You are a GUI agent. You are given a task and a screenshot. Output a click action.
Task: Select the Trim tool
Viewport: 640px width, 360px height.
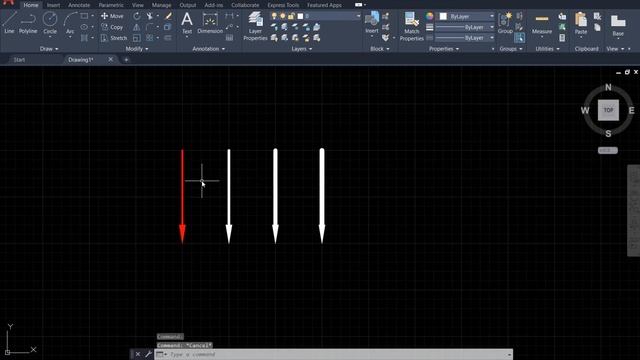tap(150, 16)
